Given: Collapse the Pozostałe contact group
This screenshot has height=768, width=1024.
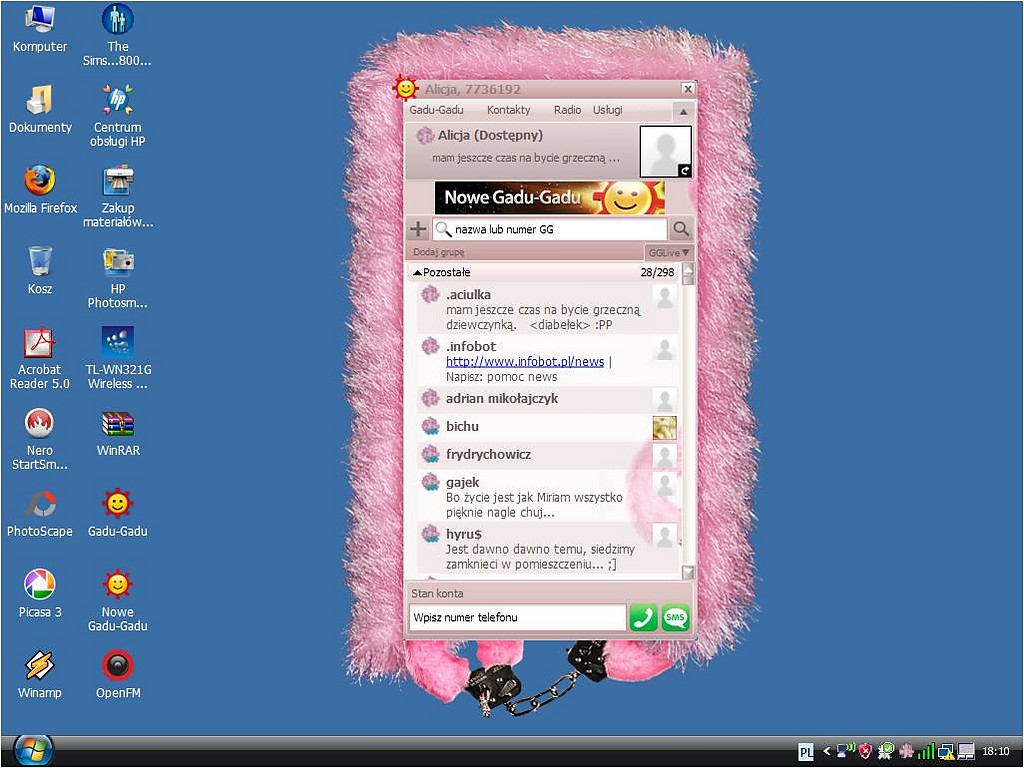Looking at the screenshot, I should pos(417,272).
